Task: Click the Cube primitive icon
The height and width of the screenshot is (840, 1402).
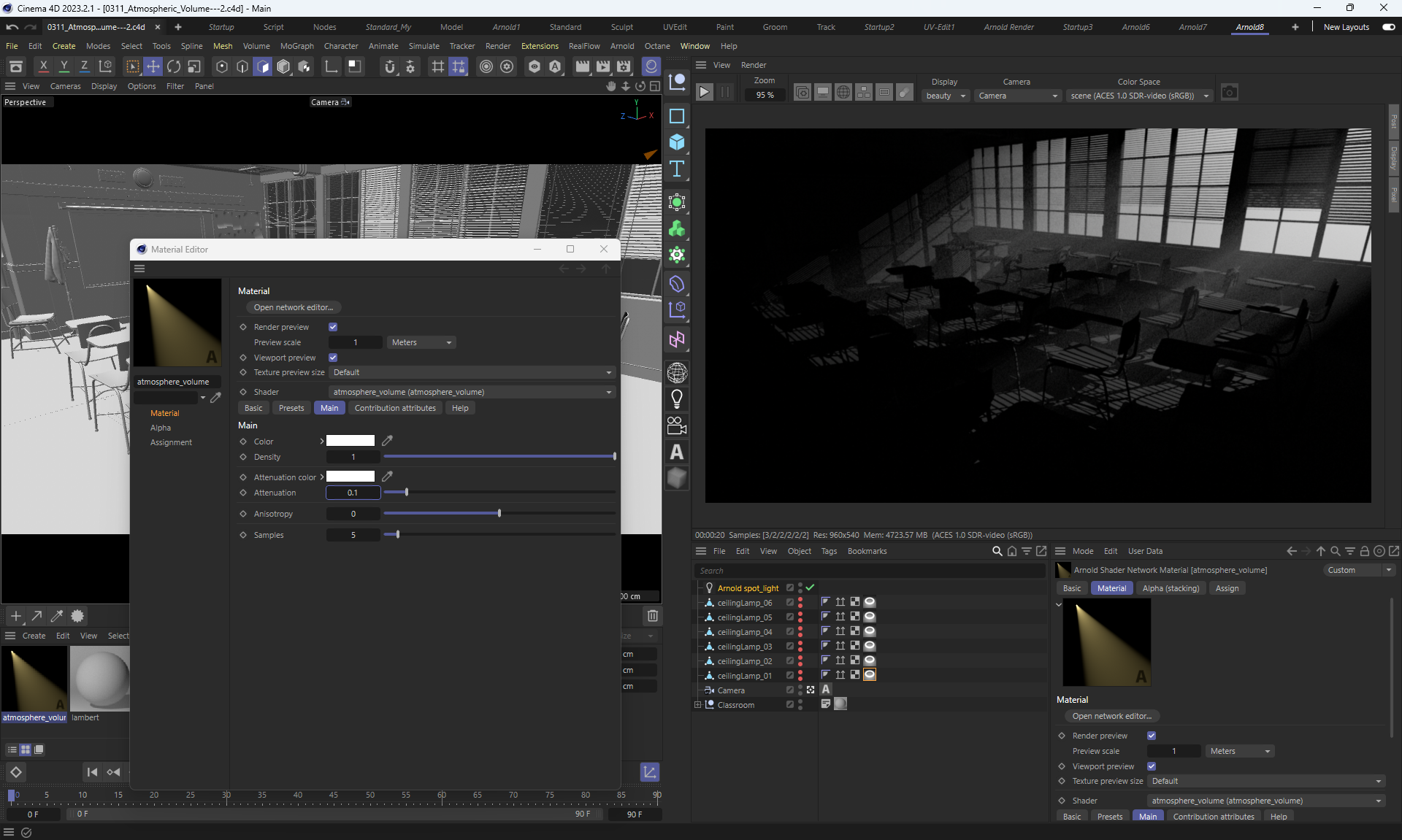Action: pos(677,142)
